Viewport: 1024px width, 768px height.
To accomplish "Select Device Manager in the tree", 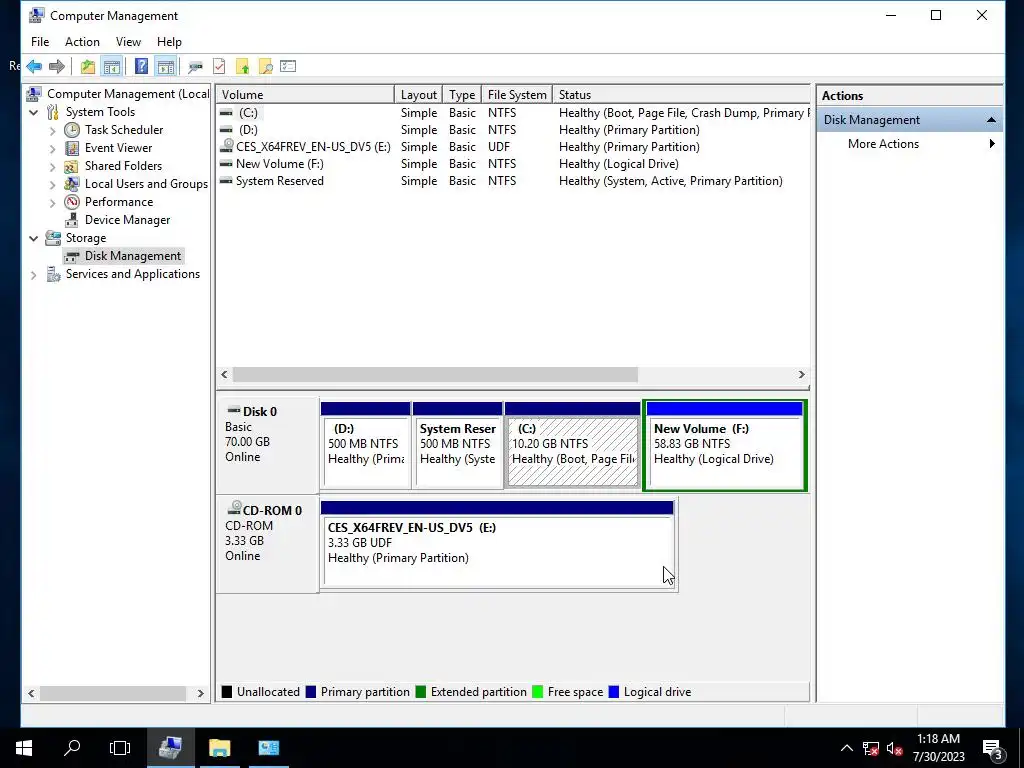I will pyautogui.click(x=127, y=220).
